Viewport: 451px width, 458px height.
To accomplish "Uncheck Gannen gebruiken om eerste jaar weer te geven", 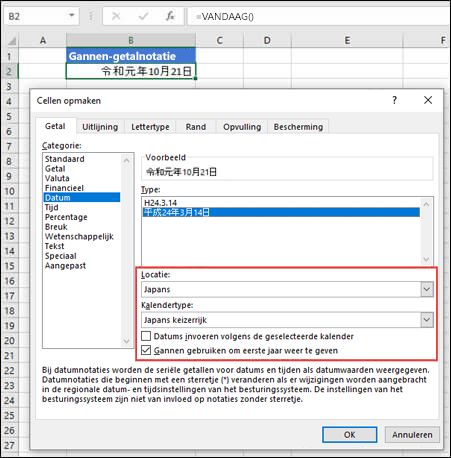I will pos(146,350).
